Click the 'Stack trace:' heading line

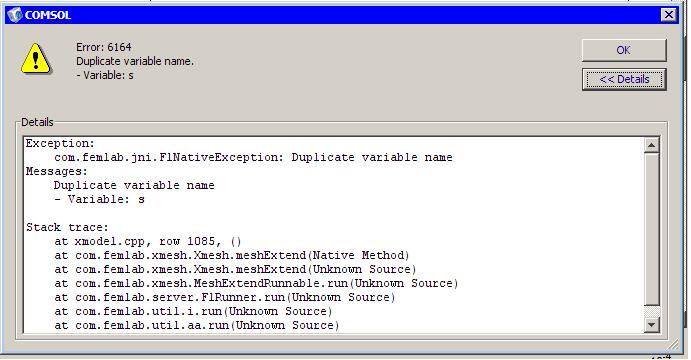pos(67,227)
